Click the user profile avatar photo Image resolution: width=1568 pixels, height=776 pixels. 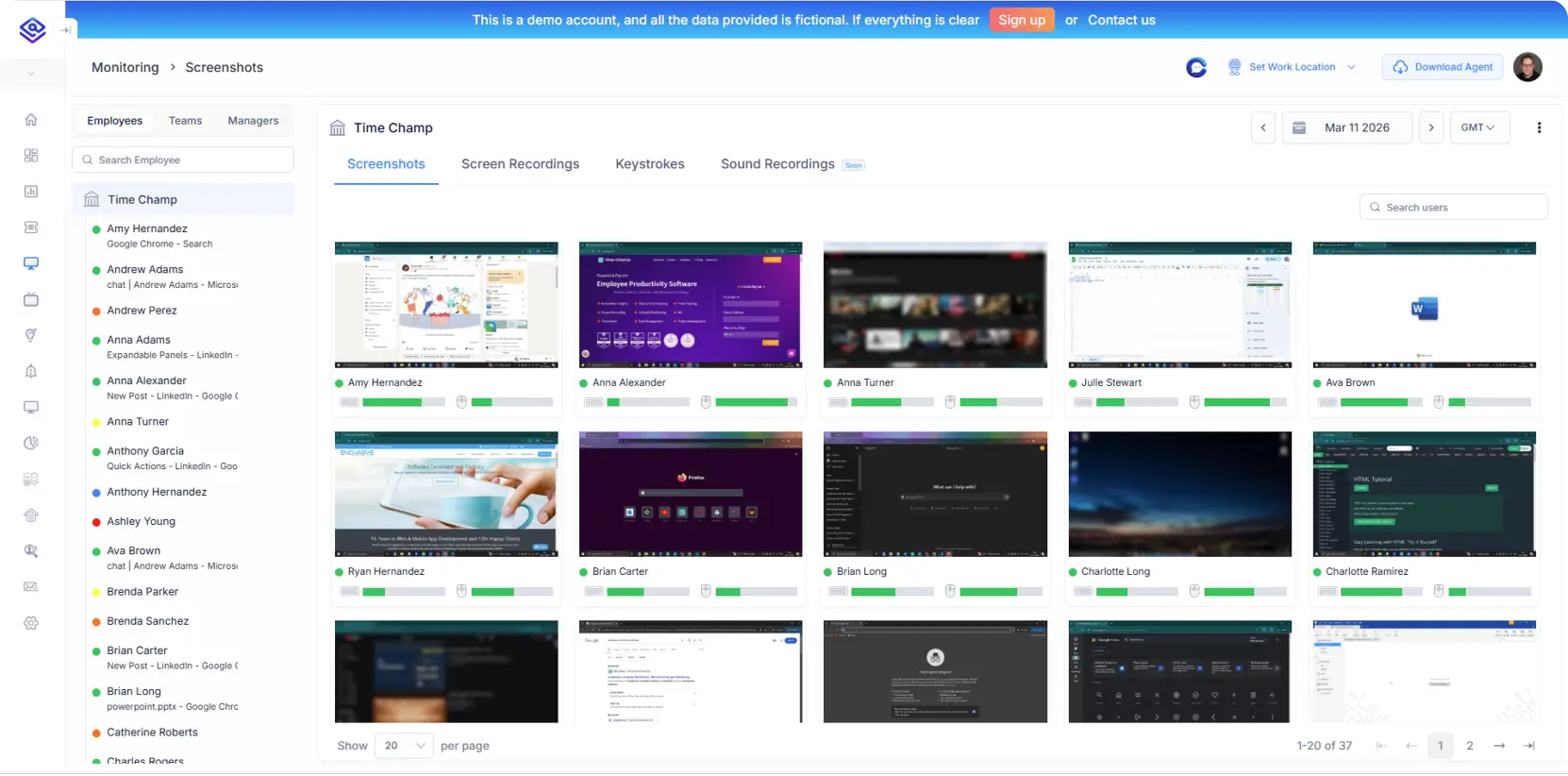point(1527,67)
